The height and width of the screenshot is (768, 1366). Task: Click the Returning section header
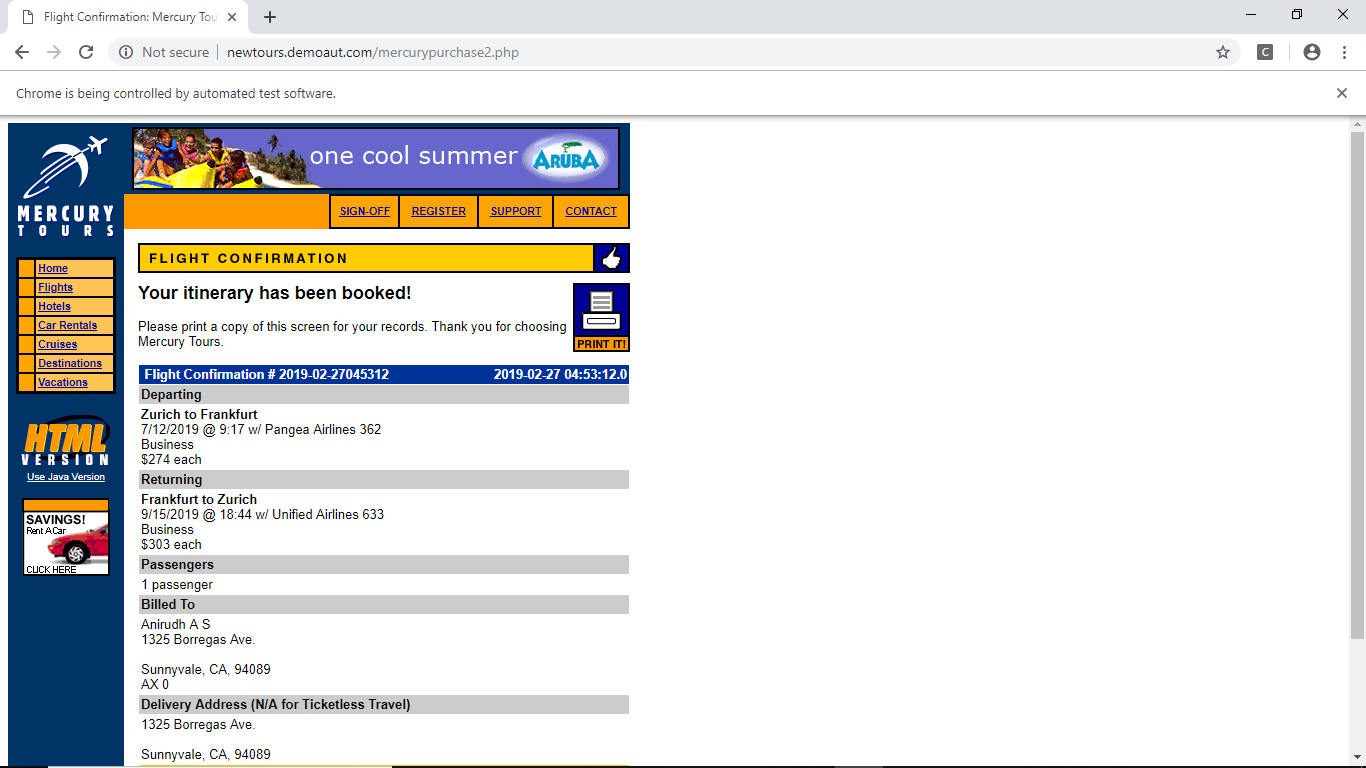point(384,479)
